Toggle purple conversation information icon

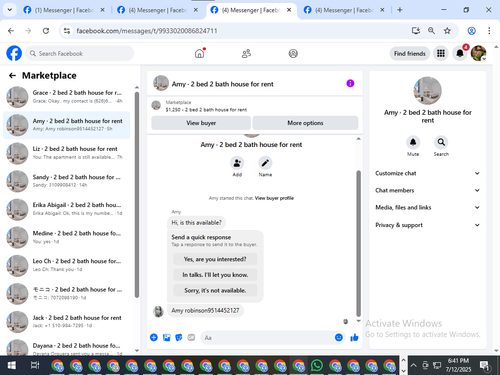click(x=350, y=83)
